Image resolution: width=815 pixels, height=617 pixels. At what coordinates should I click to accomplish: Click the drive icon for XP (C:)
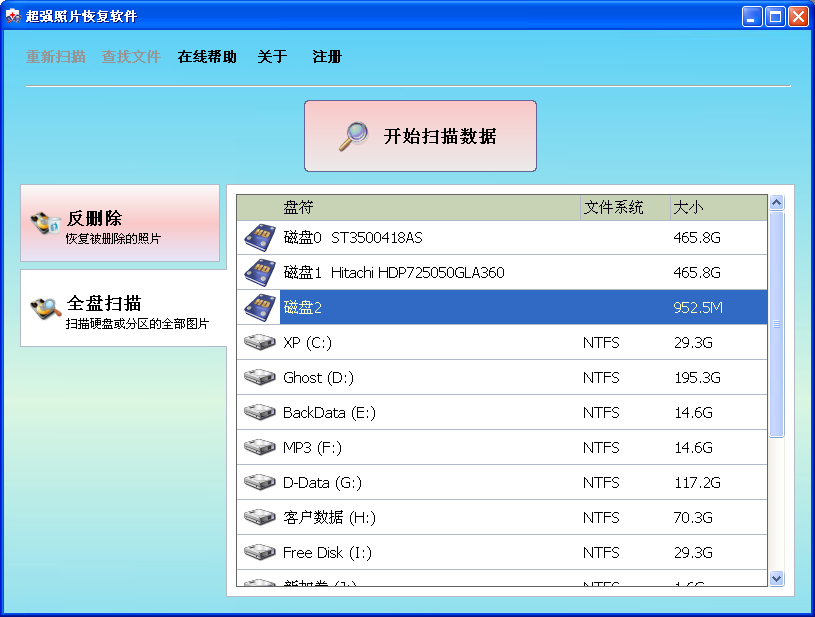[260, 343]
